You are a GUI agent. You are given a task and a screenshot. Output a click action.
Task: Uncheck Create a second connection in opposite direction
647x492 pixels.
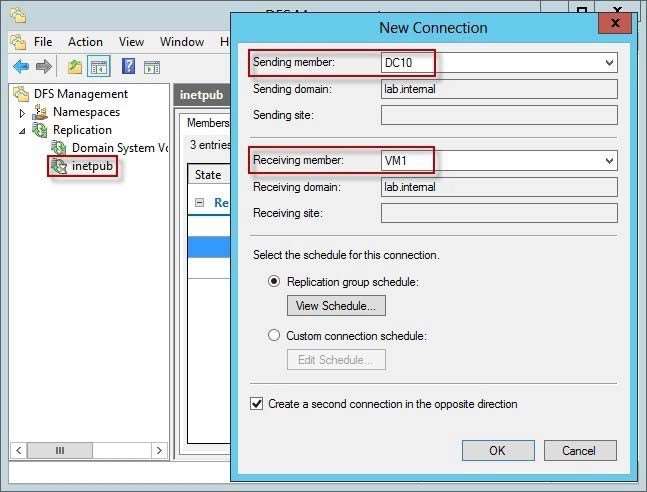tap(257, 403)
